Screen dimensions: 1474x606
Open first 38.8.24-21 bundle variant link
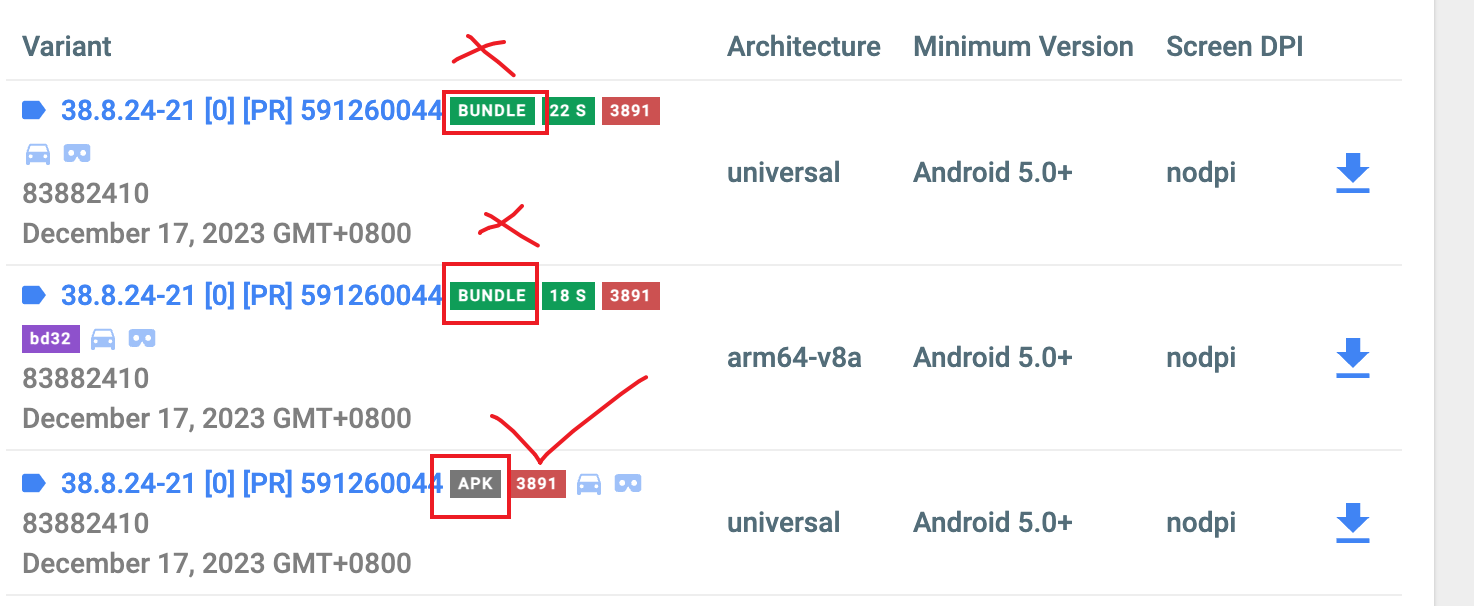pyautogui.click(x=252, y=110)
